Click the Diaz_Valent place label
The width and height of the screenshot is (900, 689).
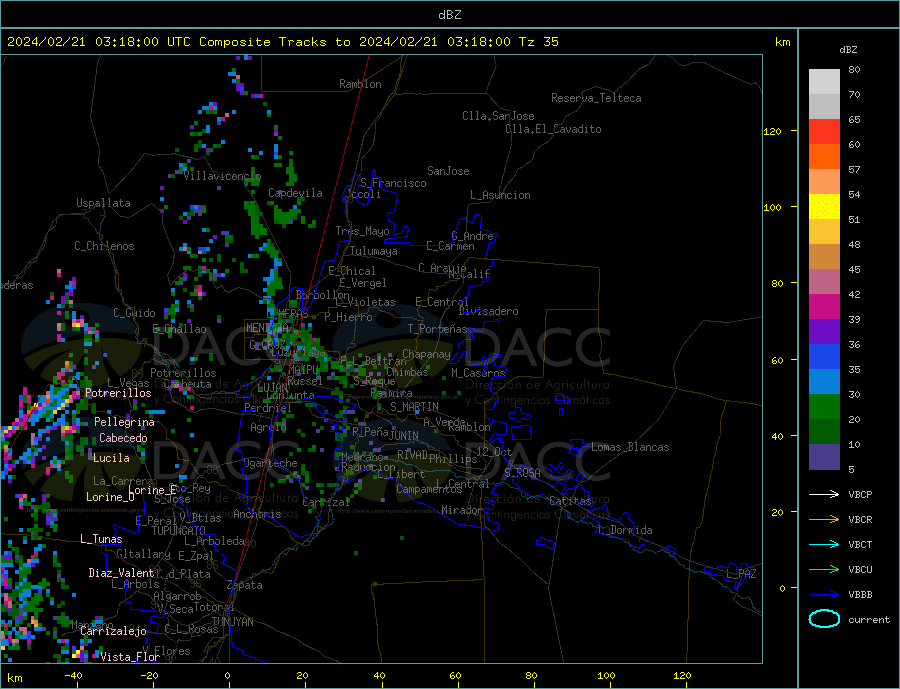[x=121, y=573]
